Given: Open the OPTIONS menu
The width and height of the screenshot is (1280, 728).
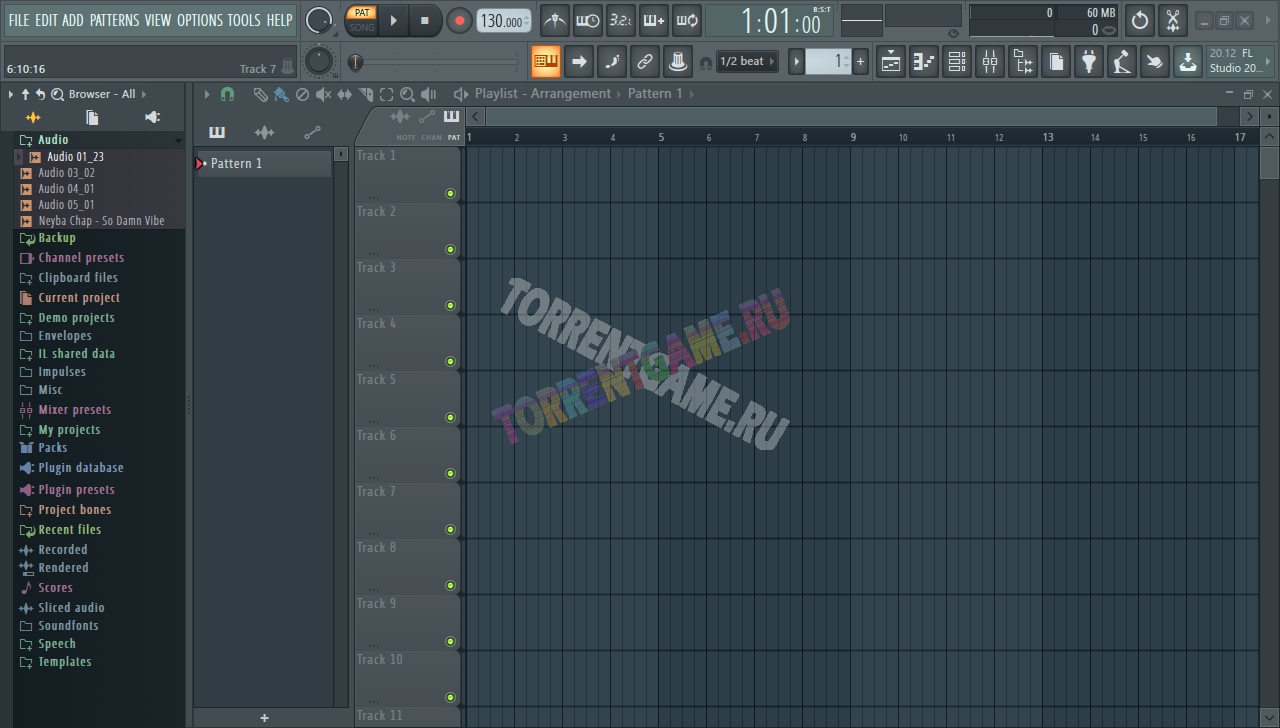Looking at the screenshot, I should (199, 20).
